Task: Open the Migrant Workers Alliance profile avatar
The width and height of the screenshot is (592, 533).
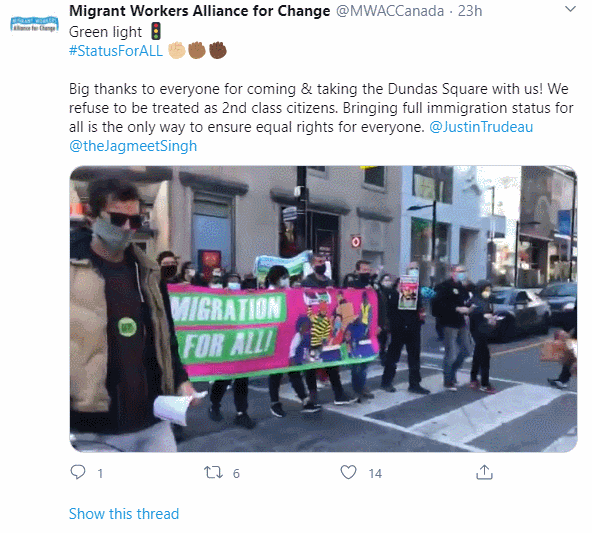Action: (34, 24)
